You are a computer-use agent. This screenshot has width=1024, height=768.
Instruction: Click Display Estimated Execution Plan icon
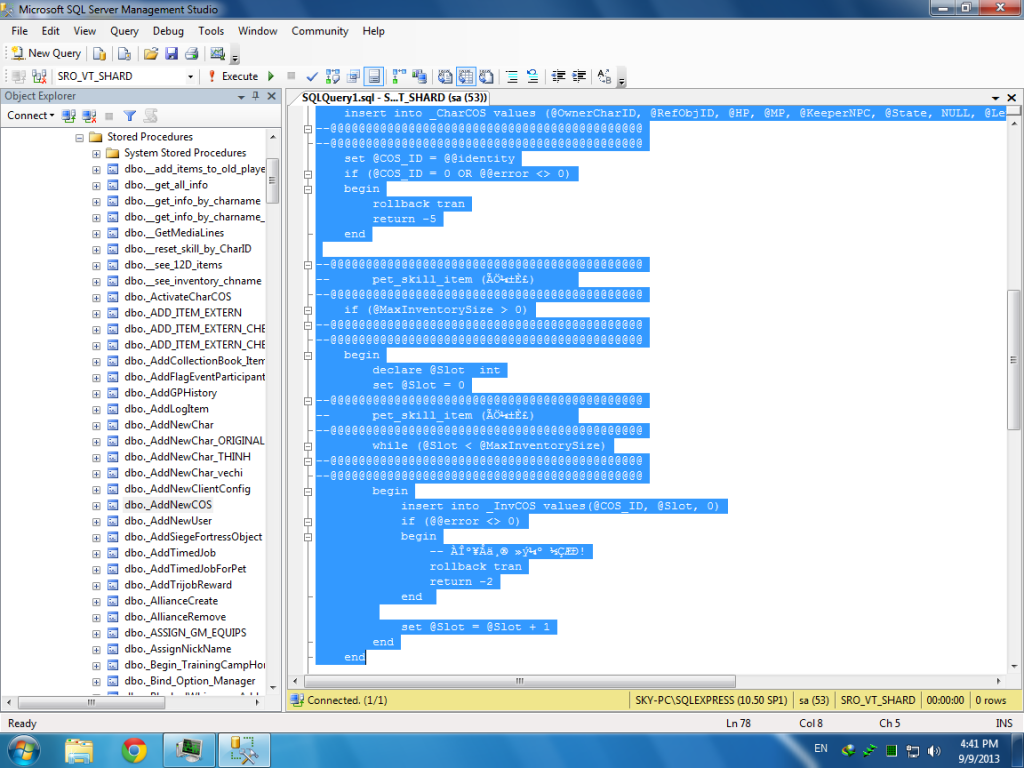point(332,76)
